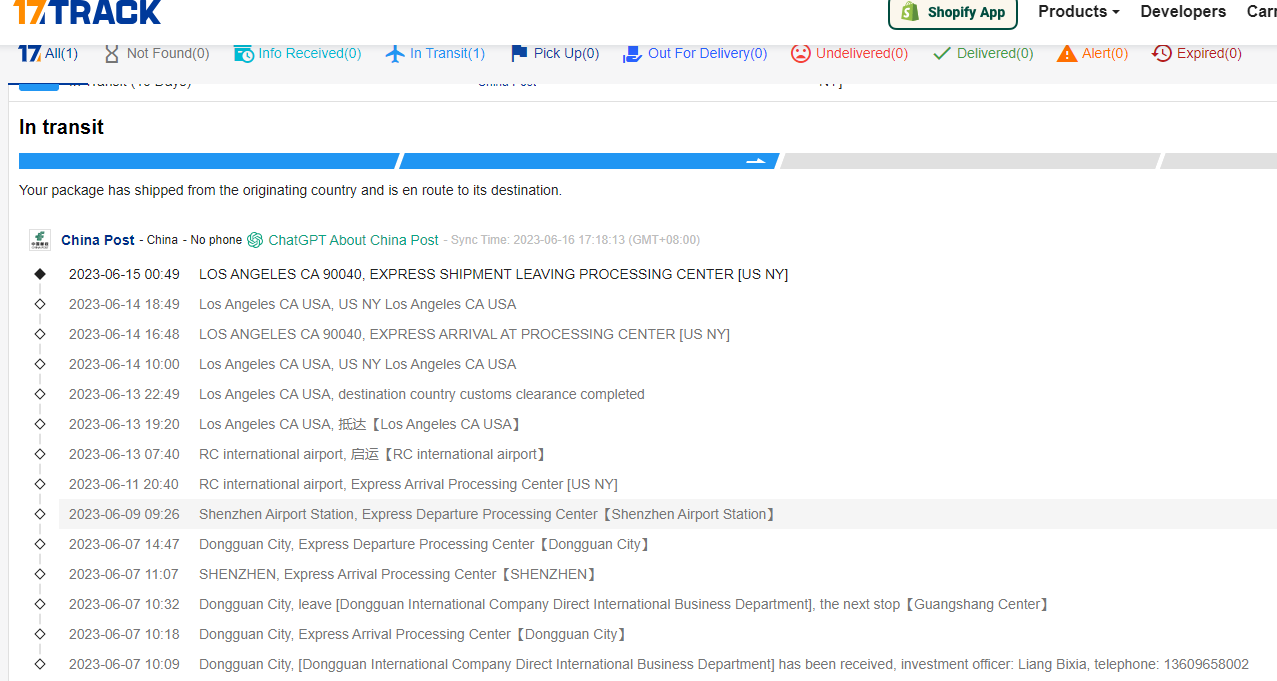Open ChatGPT About China Post link
Viewport: 1277px width, 681px height.
(353, 240)
